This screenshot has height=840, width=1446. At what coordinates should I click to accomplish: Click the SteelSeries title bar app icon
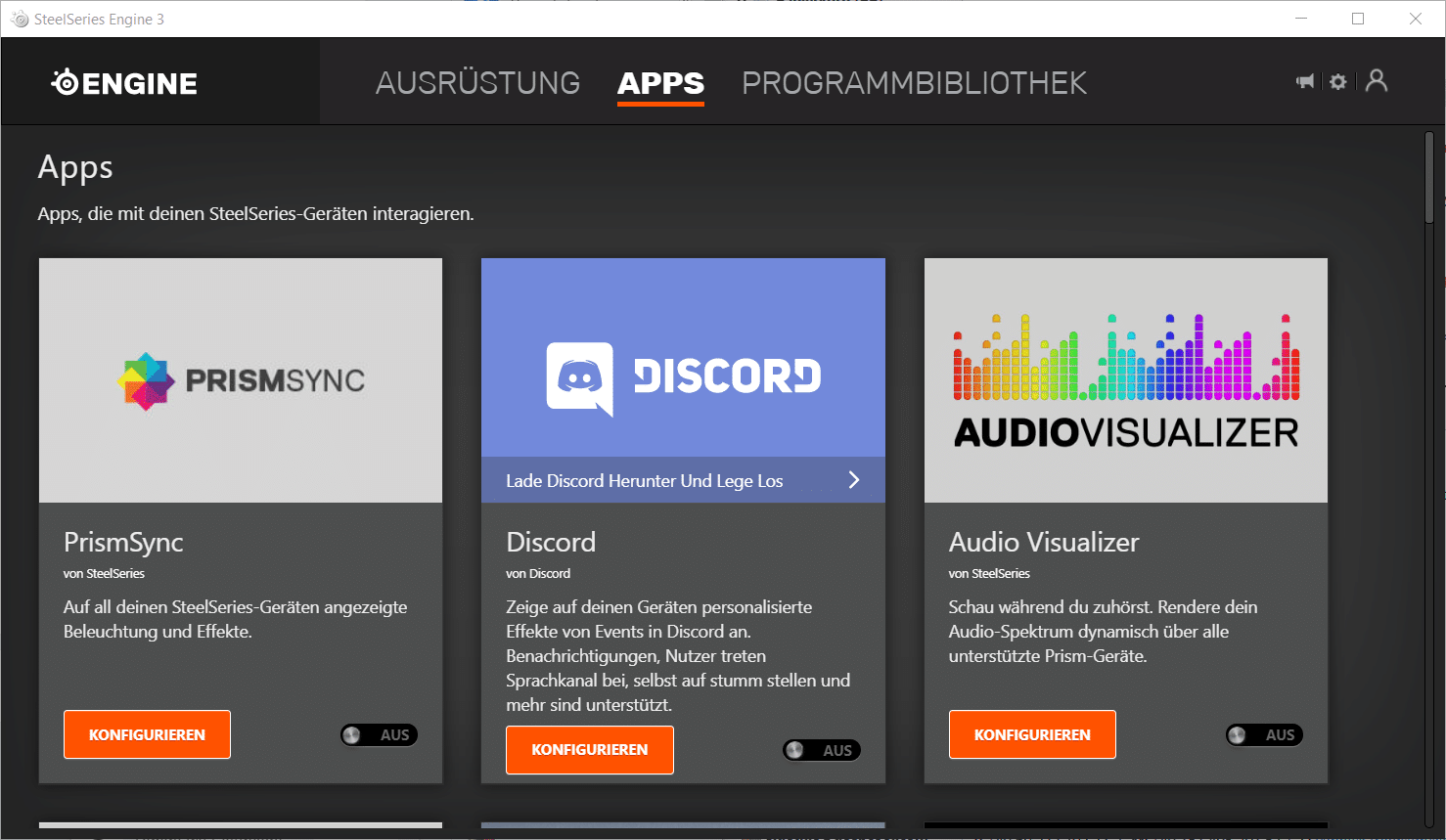(20, 19)
